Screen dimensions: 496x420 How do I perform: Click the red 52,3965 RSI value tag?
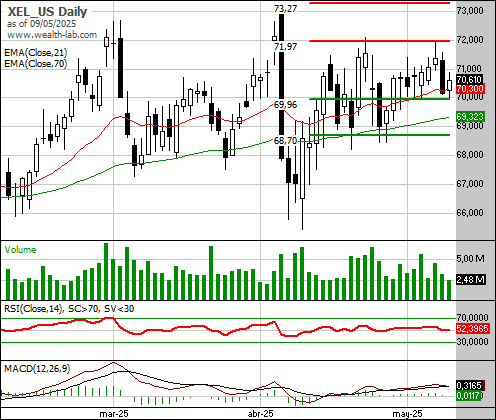473,329
